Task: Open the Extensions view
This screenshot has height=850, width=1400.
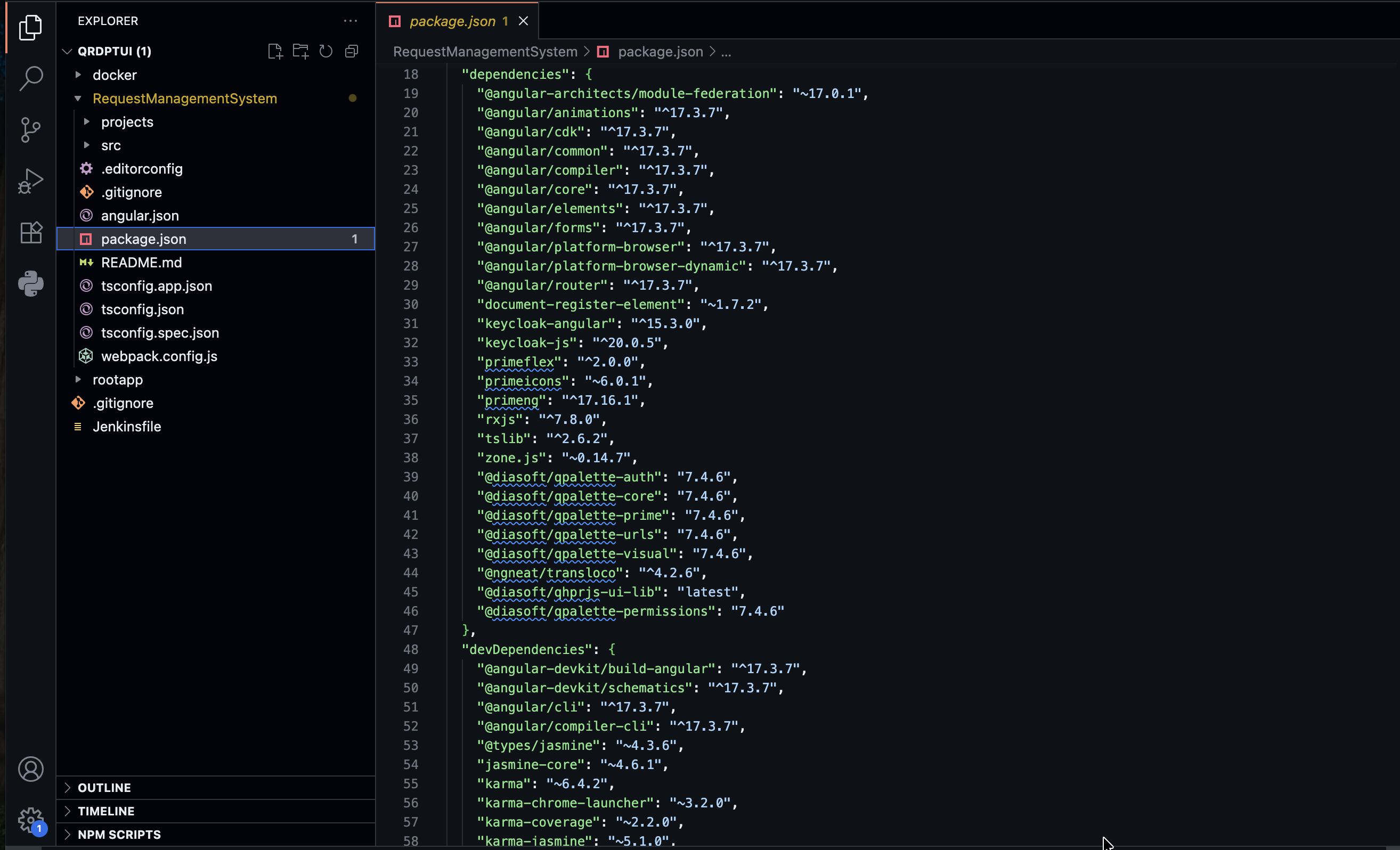Action: (x=31, y=232)
